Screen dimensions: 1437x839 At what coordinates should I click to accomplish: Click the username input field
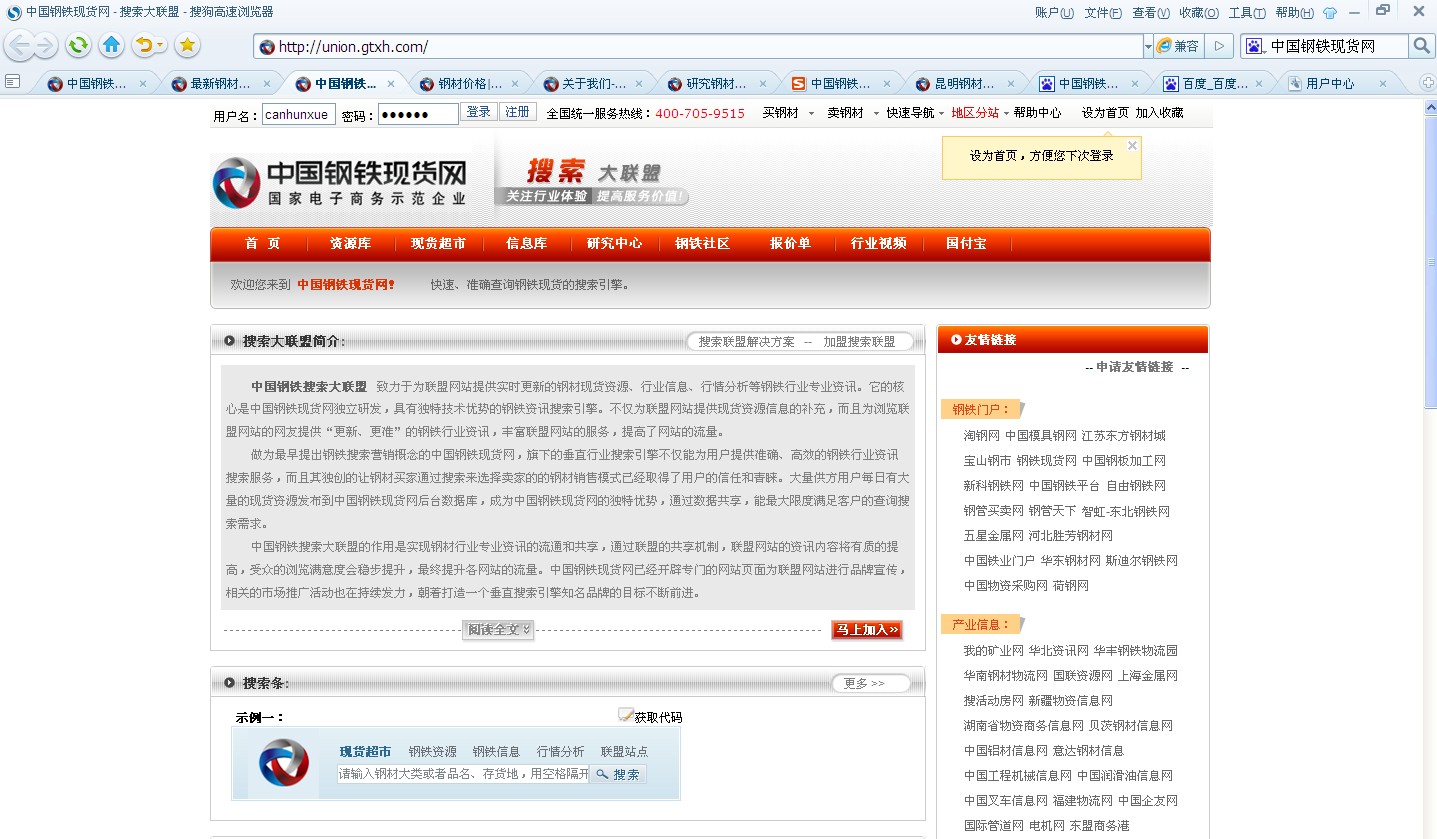tap(299, 115)
